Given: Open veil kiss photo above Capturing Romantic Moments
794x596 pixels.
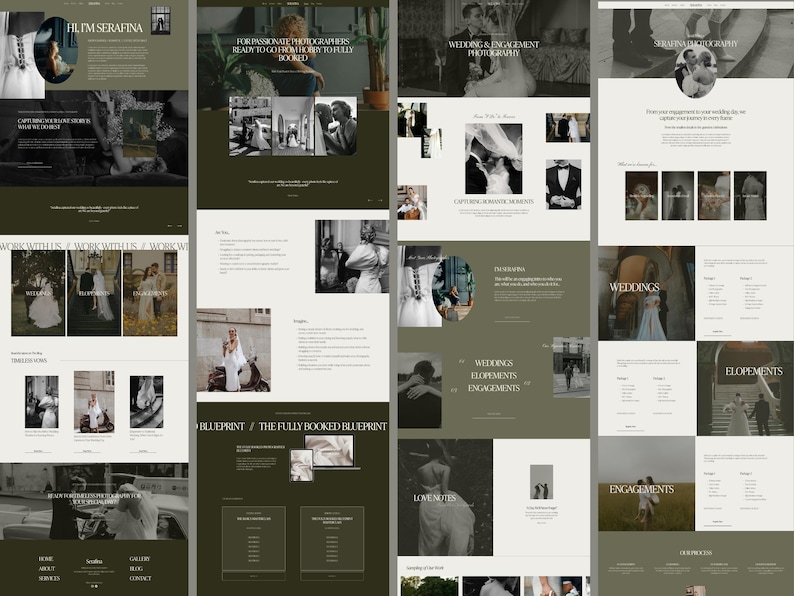Looking at the screenshot, I should click(494, 159).
